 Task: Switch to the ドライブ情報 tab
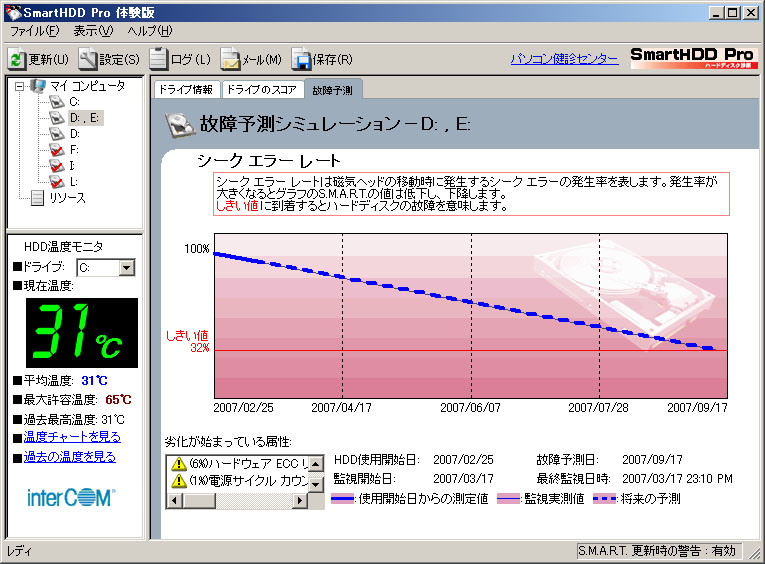[186, 90]
